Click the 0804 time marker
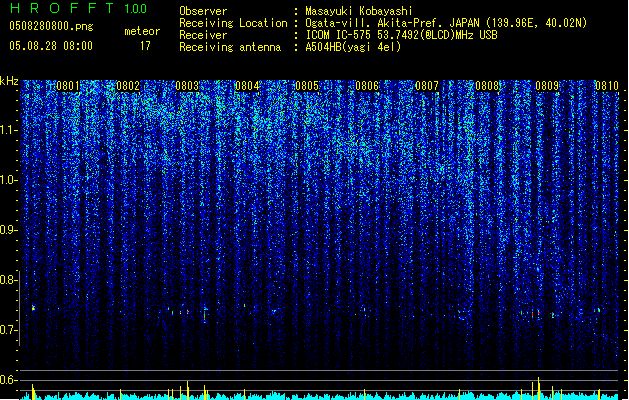Screen dimensions: 629x400 [x=247, y=86]
